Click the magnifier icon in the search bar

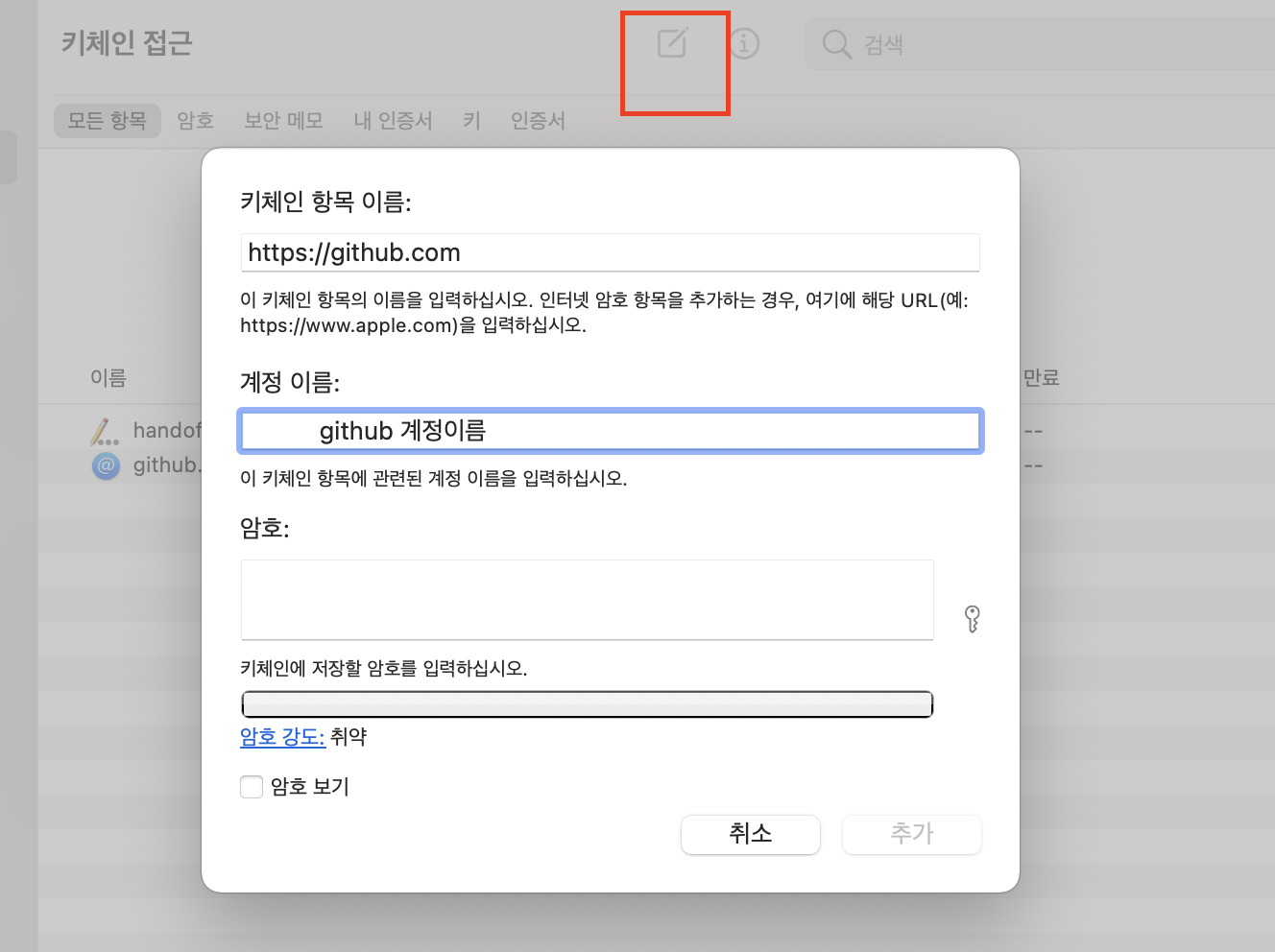pyautogui.click(x=836, y=44)
